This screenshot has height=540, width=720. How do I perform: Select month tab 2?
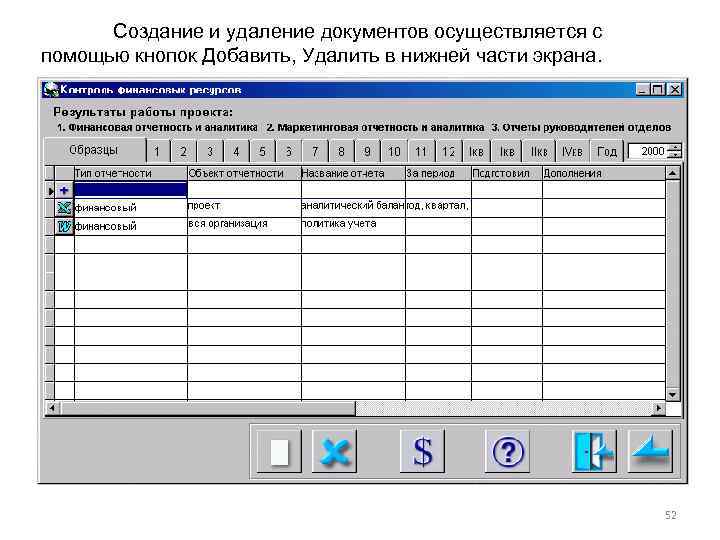pos(184,152)
